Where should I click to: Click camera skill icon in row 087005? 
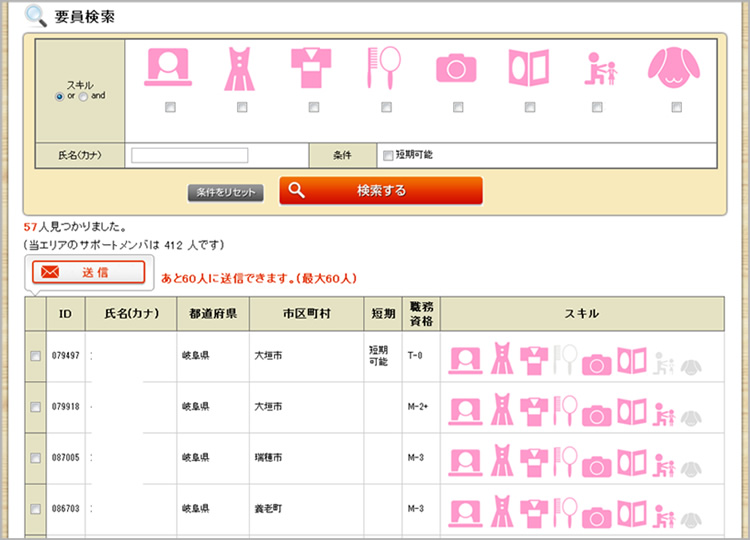596,466
